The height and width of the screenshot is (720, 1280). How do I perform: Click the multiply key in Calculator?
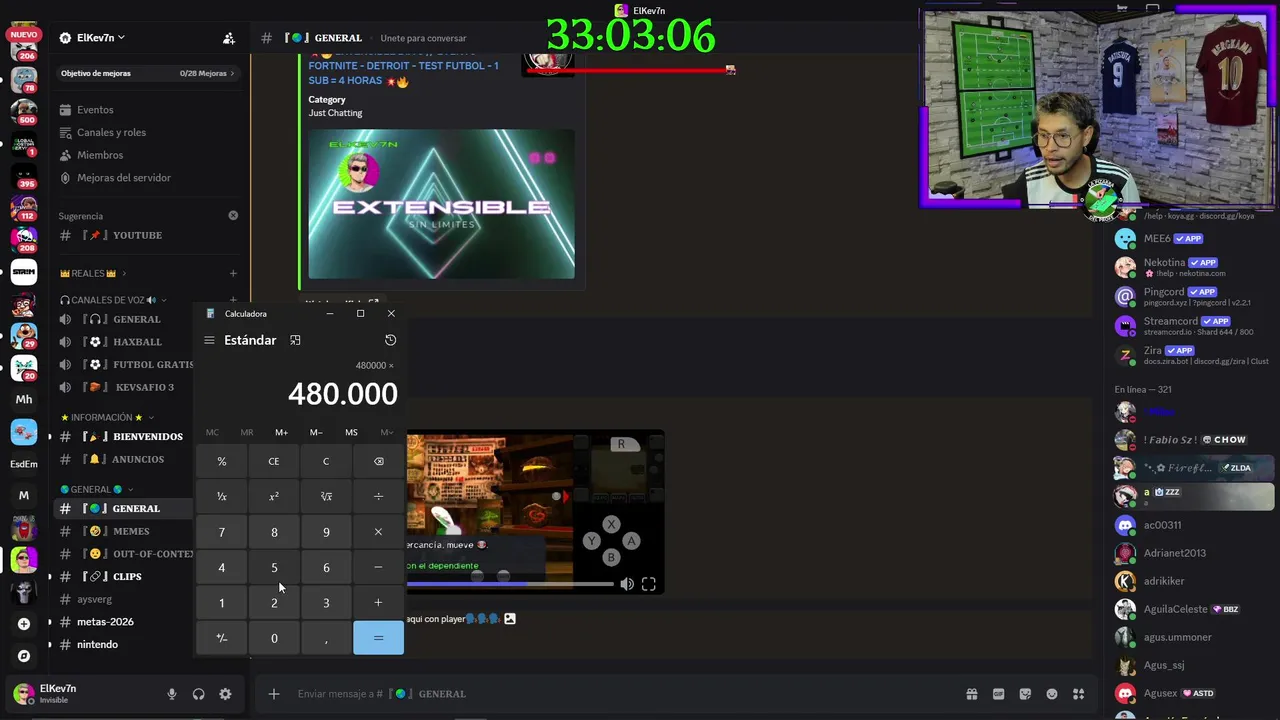(378, 532)
